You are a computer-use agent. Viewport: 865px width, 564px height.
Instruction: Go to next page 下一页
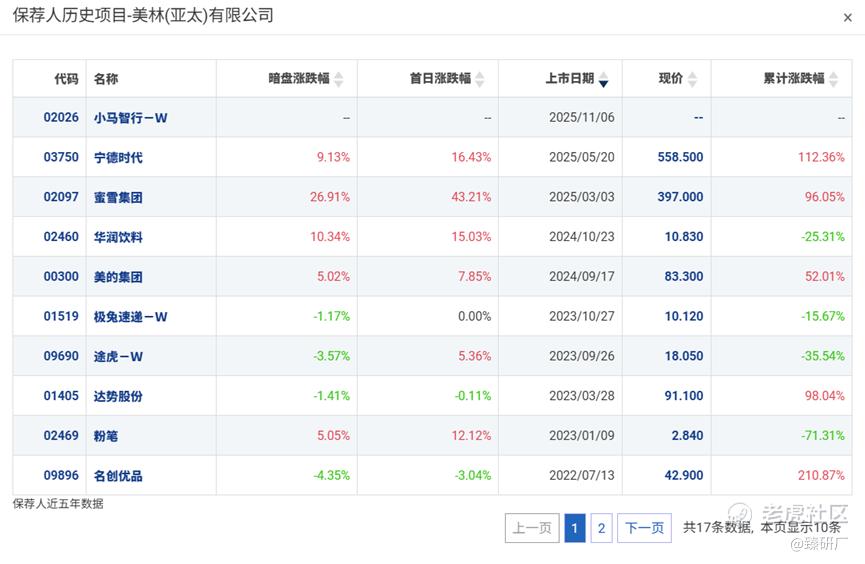644,528
